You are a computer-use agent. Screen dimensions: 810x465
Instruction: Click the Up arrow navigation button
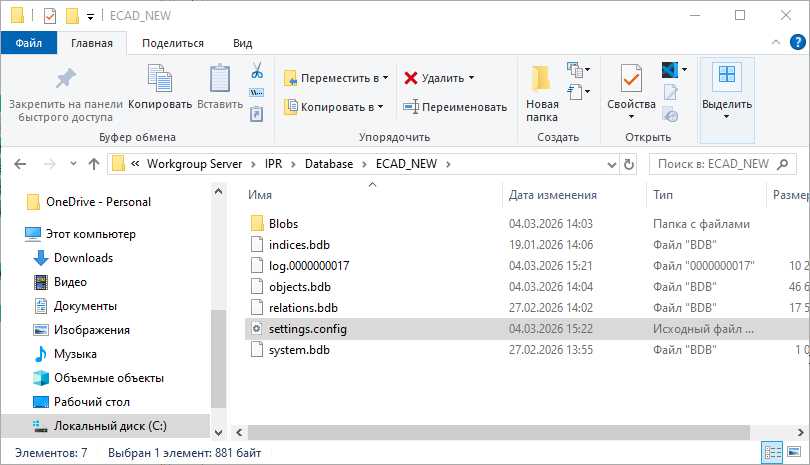point(93,164)
